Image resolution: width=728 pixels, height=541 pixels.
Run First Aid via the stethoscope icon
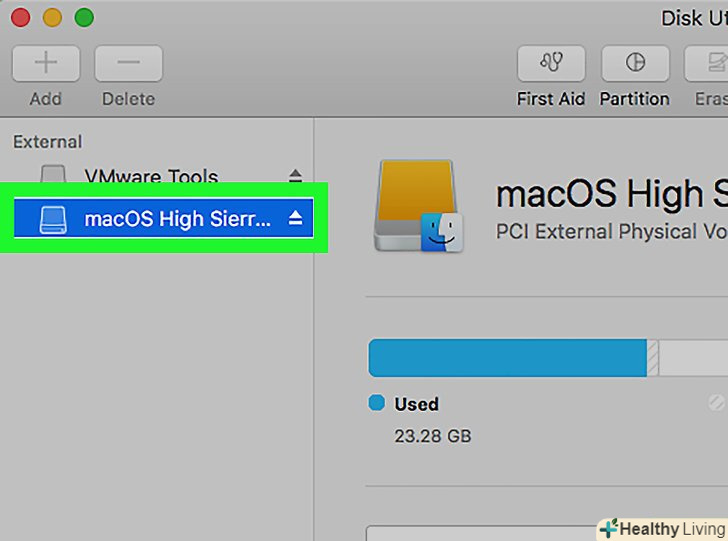(551, 64)
